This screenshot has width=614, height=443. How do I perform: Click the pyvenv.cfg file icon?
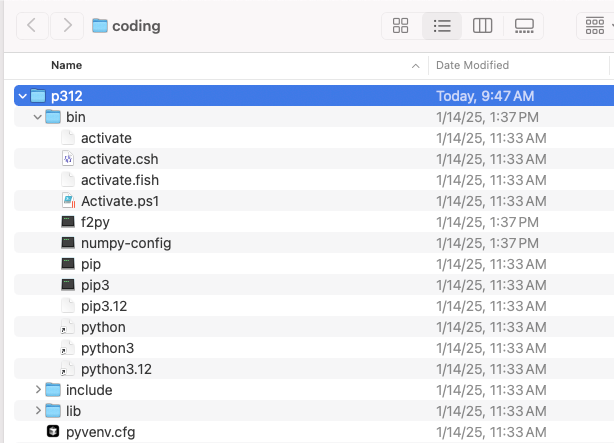53,431
